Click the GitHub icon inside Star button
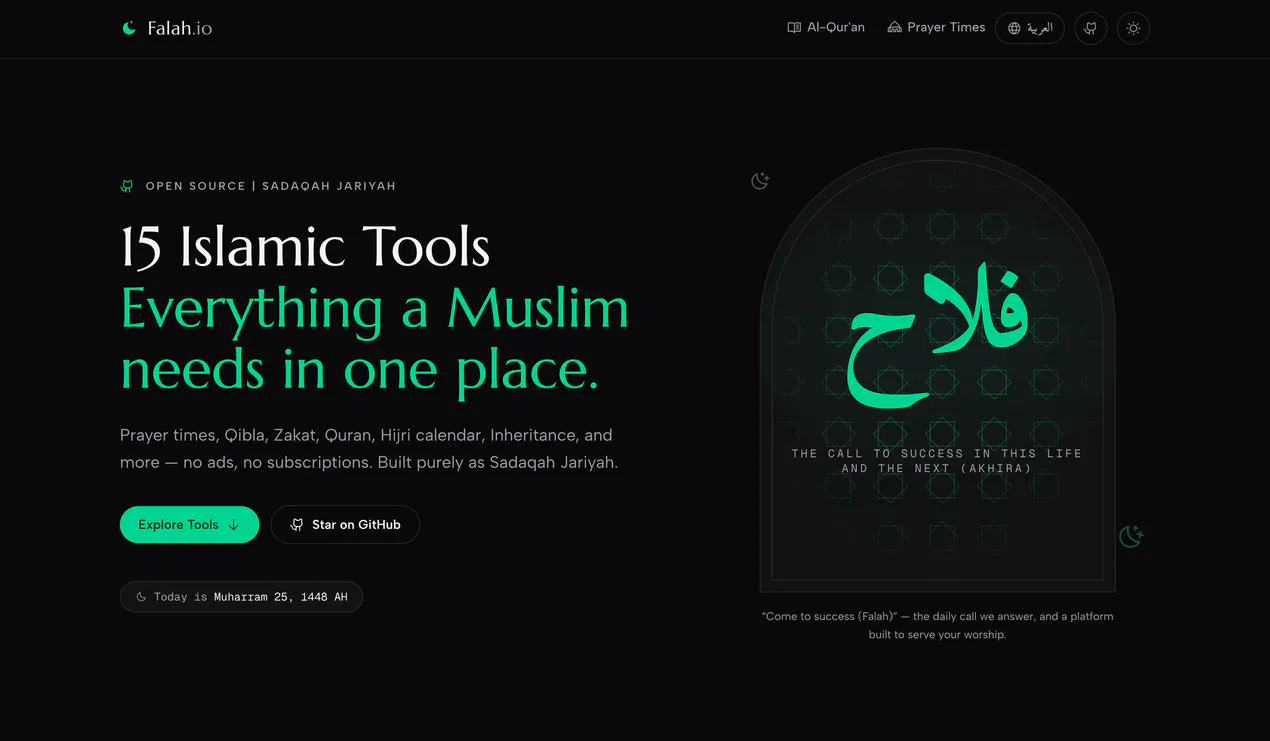The height and width of the screenshot is (741, 1270). tap(297, 524)
